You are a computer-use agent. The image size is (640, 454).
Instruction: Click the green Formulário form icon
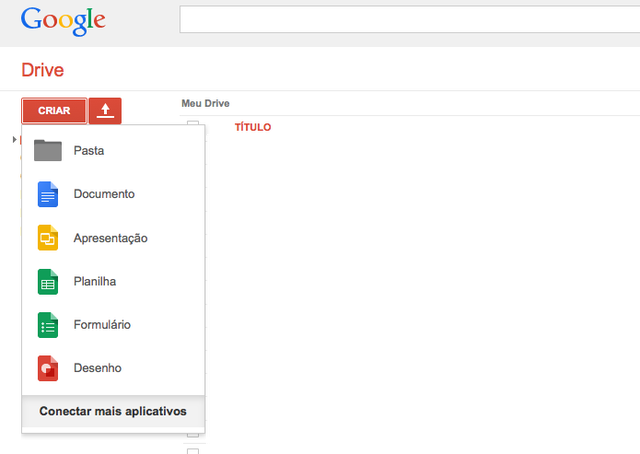coord(48,325)
